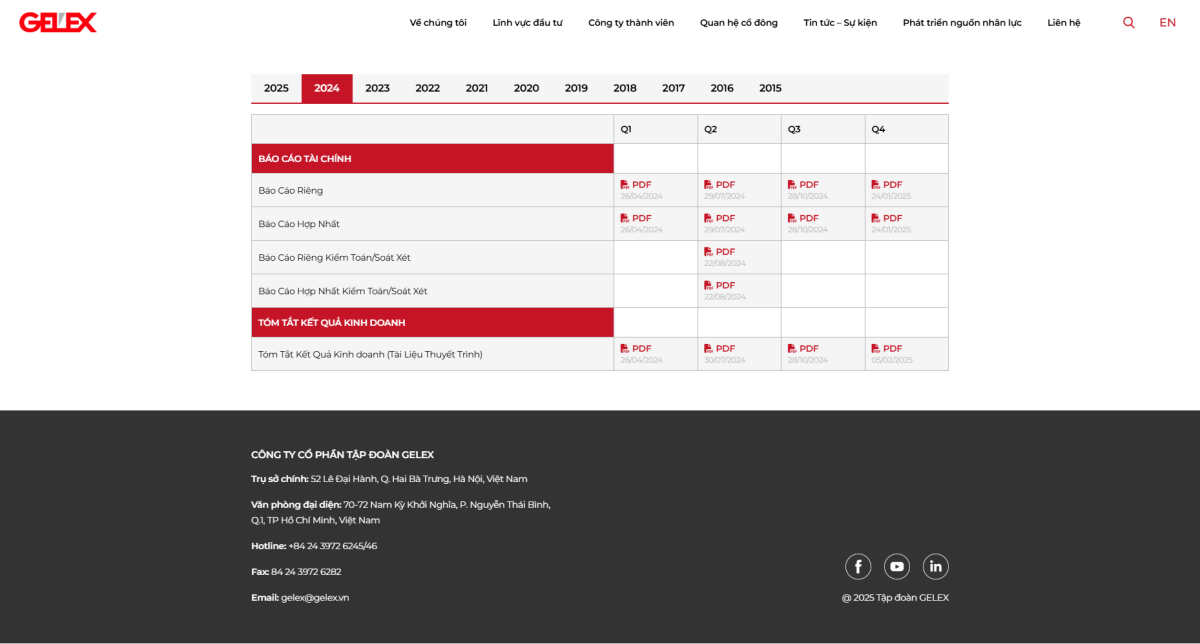Open the YouTube social icon
This screenshot has width=1200, height=644.
897,567
